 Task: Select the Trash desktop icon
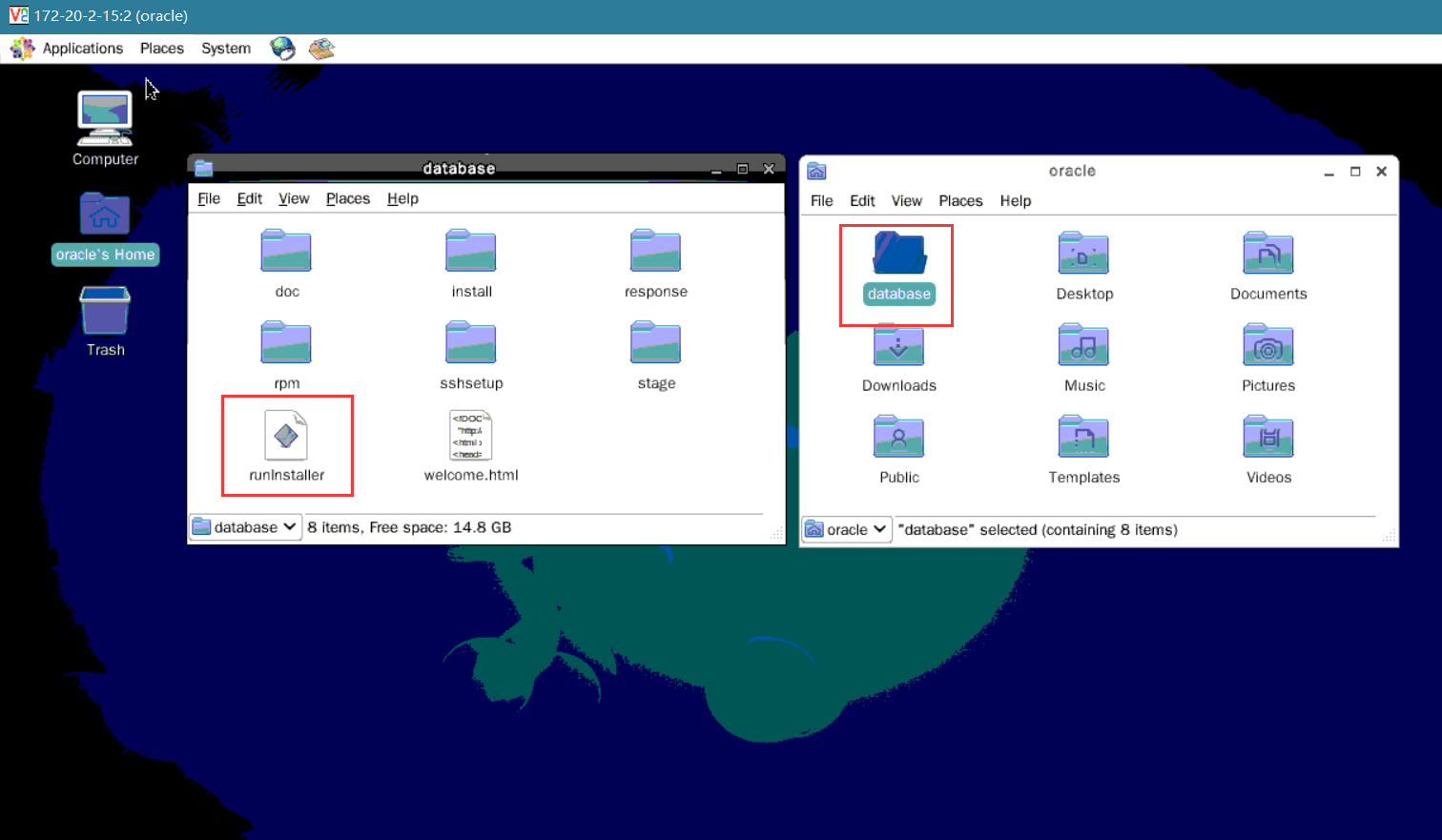point(105,309)
